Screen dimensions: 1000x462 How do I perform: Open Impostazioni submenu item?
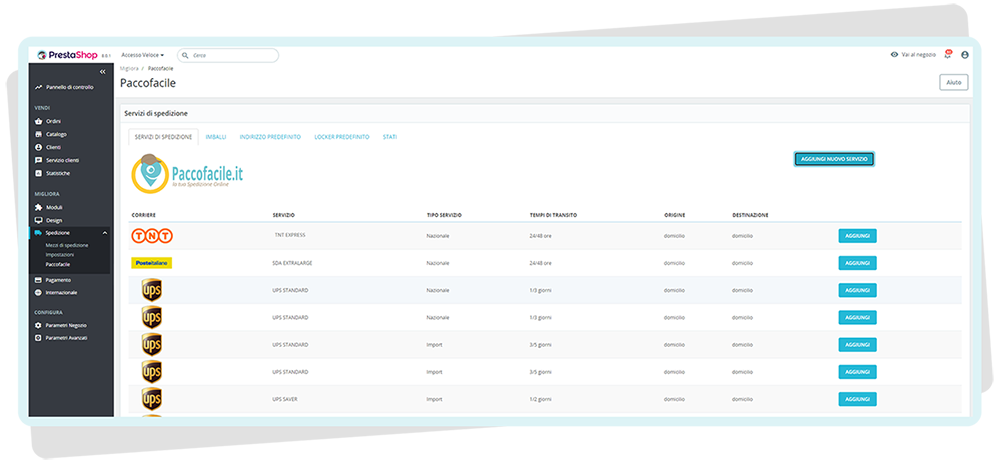[59, 255]
